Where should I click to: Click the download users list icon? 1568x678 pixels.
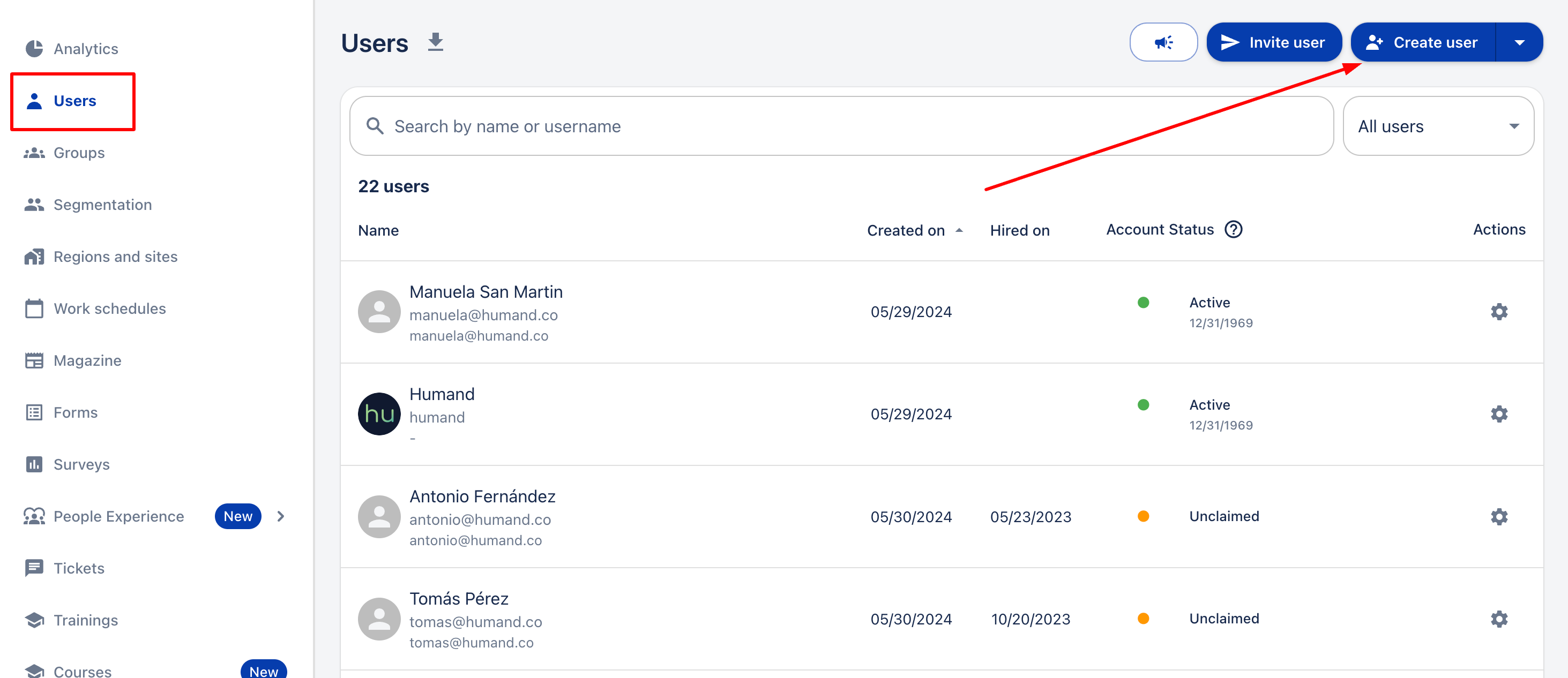pyautogui.click(x=435, y=42)
